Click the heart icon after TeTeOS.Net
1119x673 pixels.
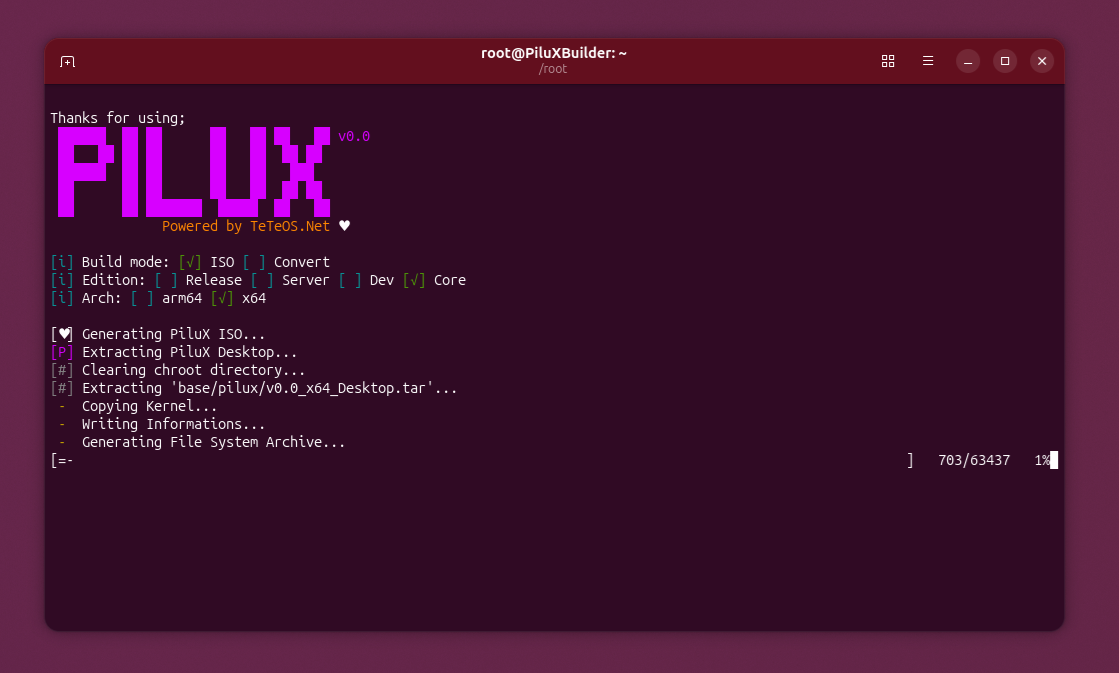[345, 226]
